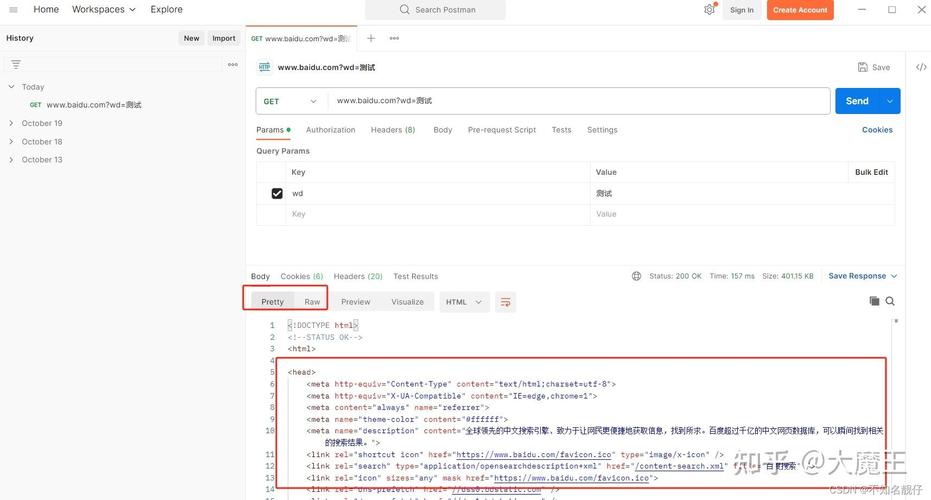Open the settings gear icon
The image size is (931, 500).
(709, 10)
